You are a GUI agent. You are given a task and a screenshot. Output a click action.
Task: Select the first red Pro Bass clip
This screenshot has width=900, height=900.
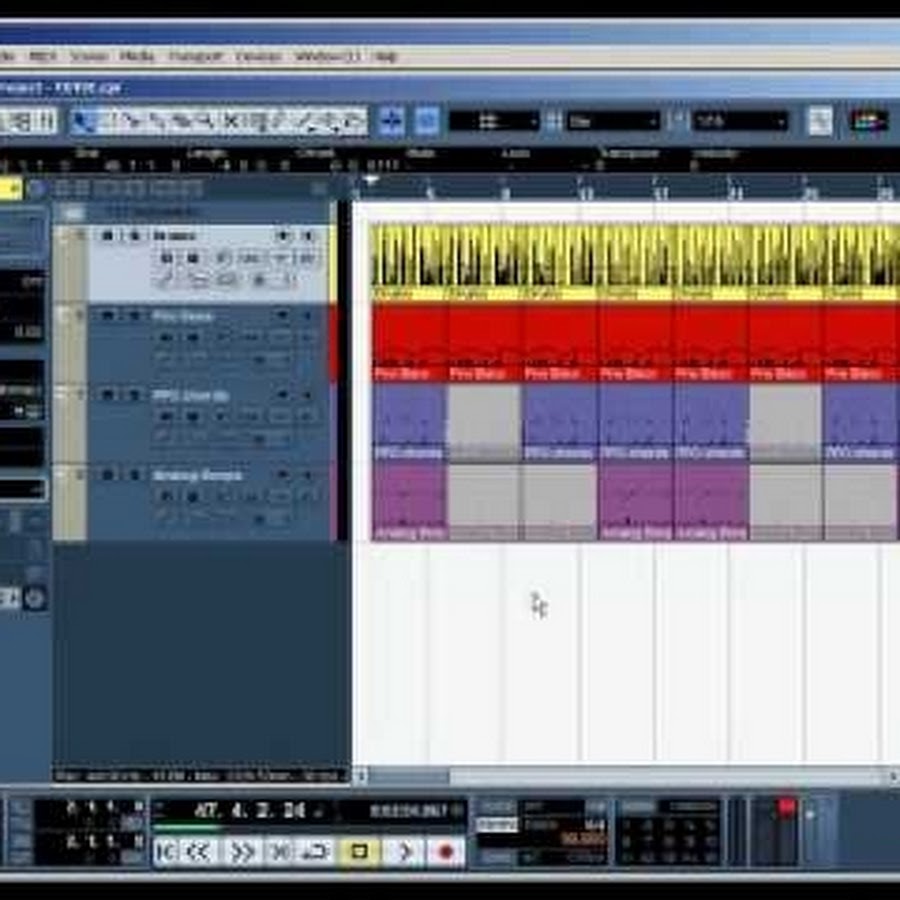[408, 340]
